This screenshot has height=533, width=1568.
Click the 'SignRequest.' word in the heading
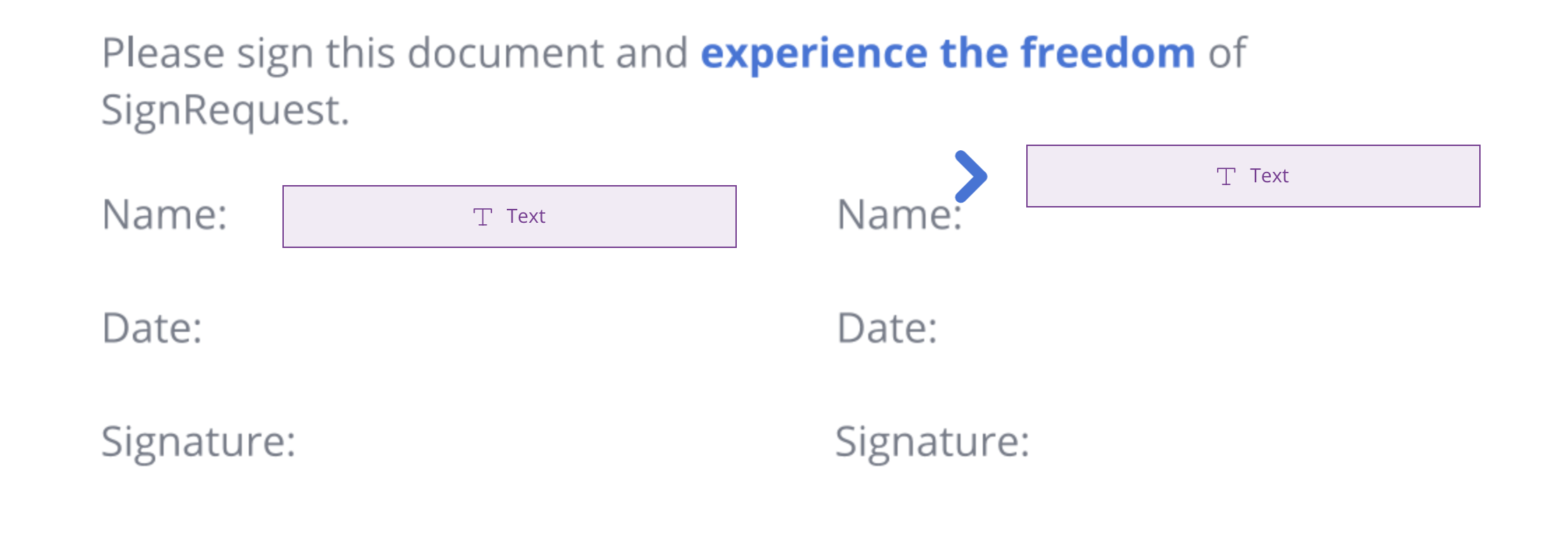pyautogui.click(x=225, y=112)
